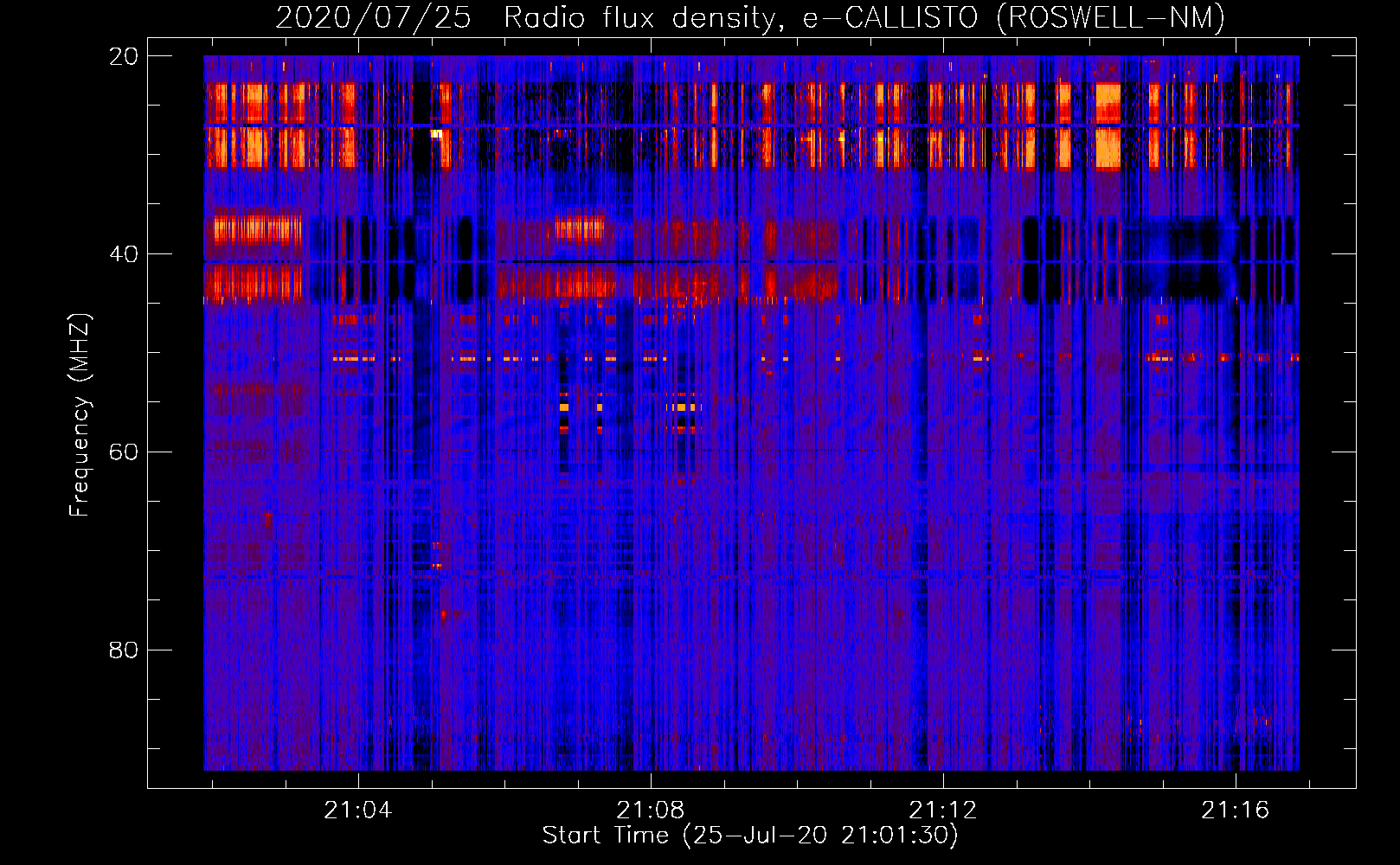Click the '21:04' time tick label
The width and height of the screenshot is (1400, 865).
click(358, 810)
